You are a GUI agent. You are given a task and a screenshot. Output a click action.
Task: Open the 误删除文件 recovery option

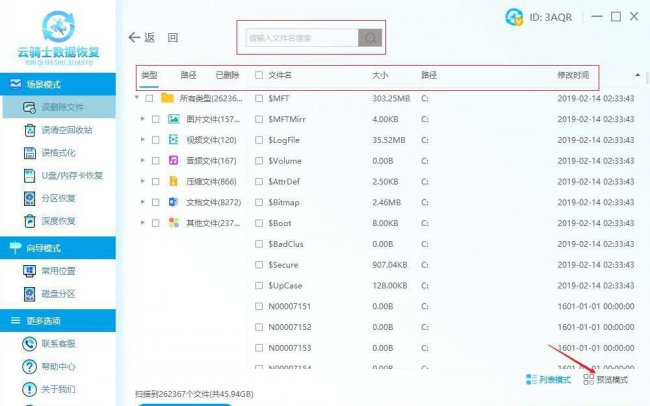(59, 107)
